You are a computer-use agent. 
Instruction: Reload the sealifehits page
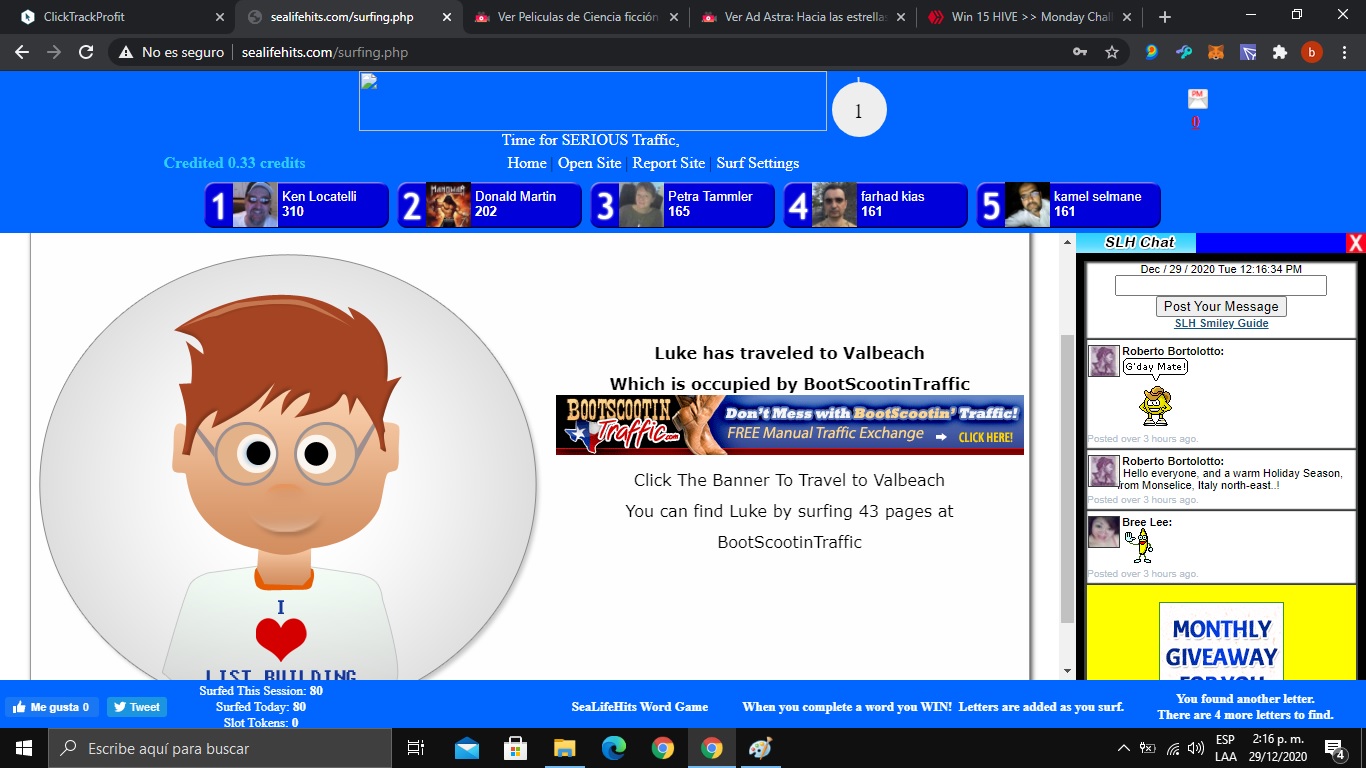[86, 52]
